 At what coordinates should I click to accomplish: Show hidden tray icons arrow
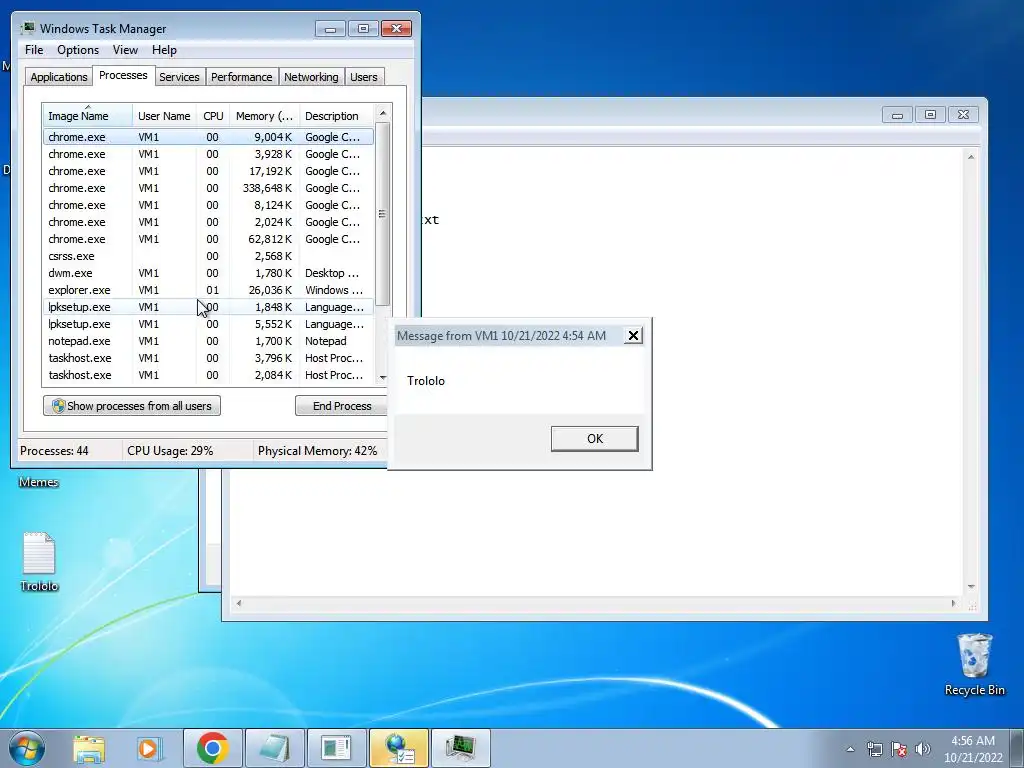pyautogui.click(x=850, y=749)
